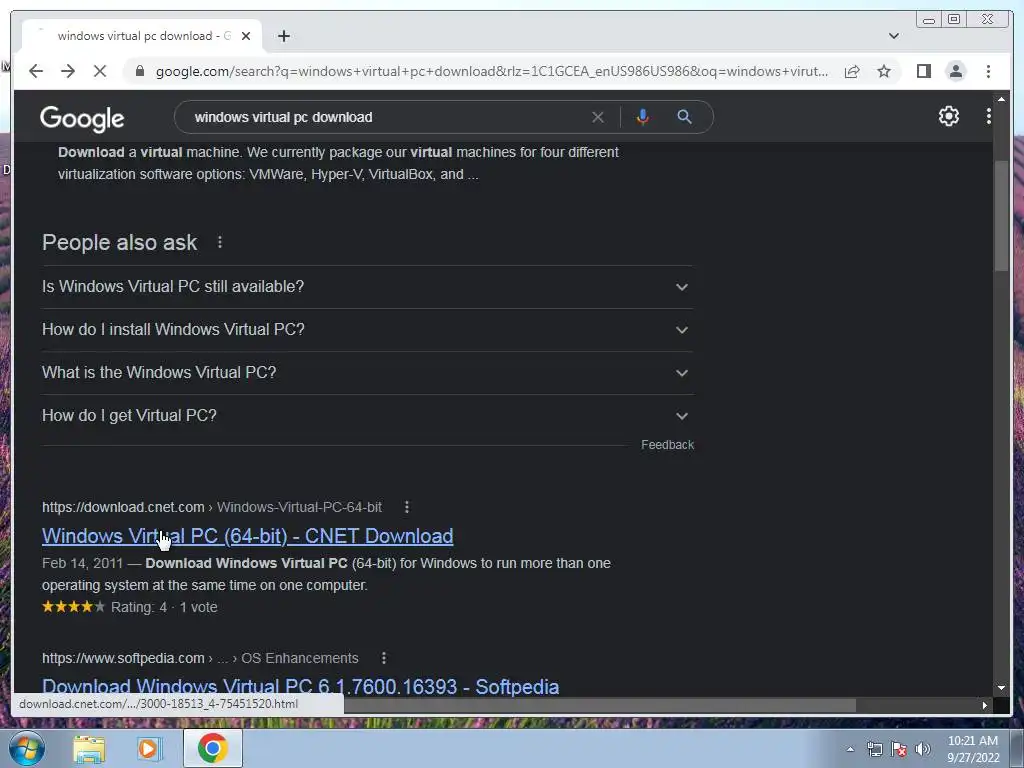Image resolution: width=1024 pixels, height=768 pixels.
Task: Open the Google page options dots
Action: (x=988, y=116)
